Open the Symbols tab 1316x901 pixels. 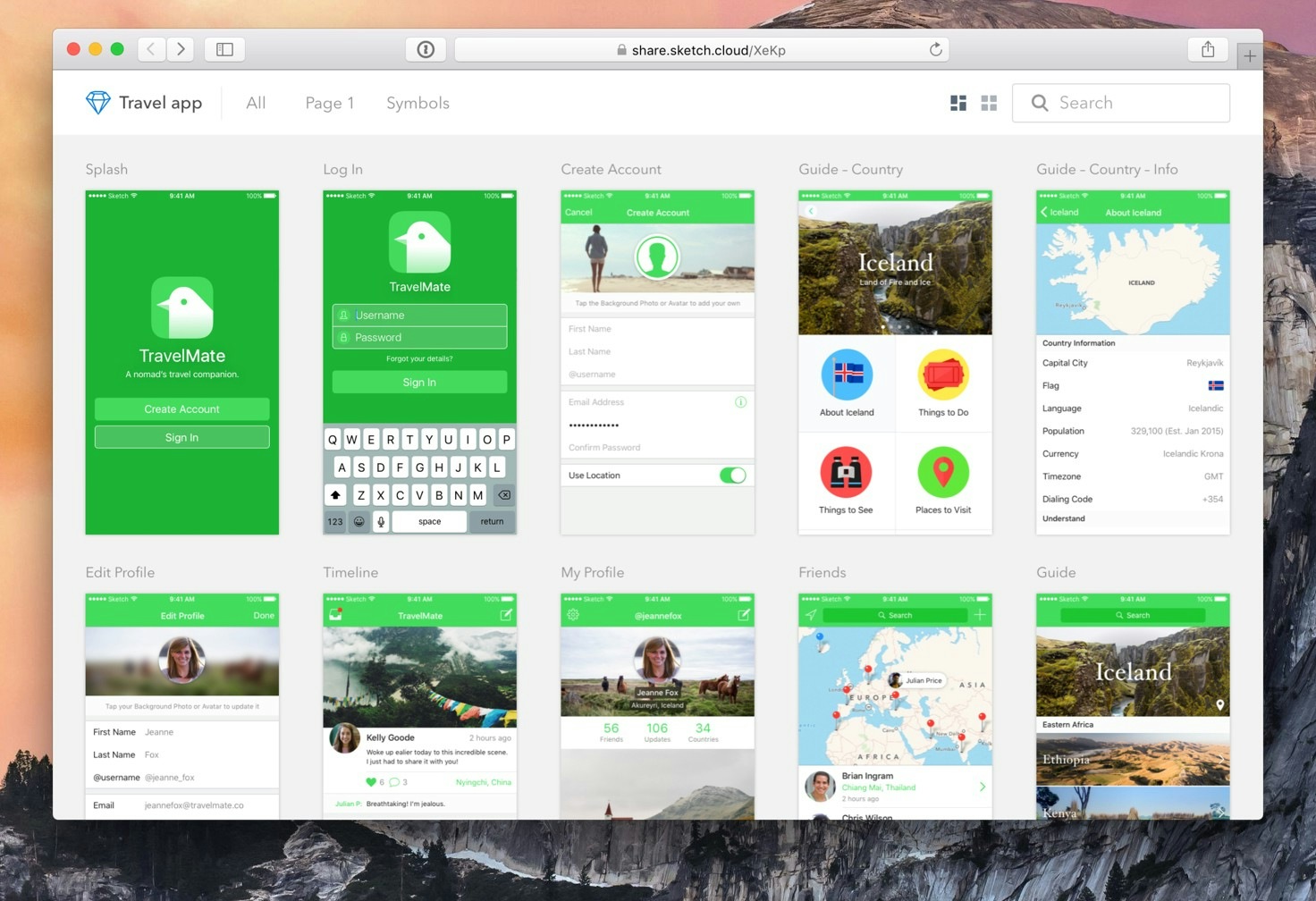coord(418,103)
